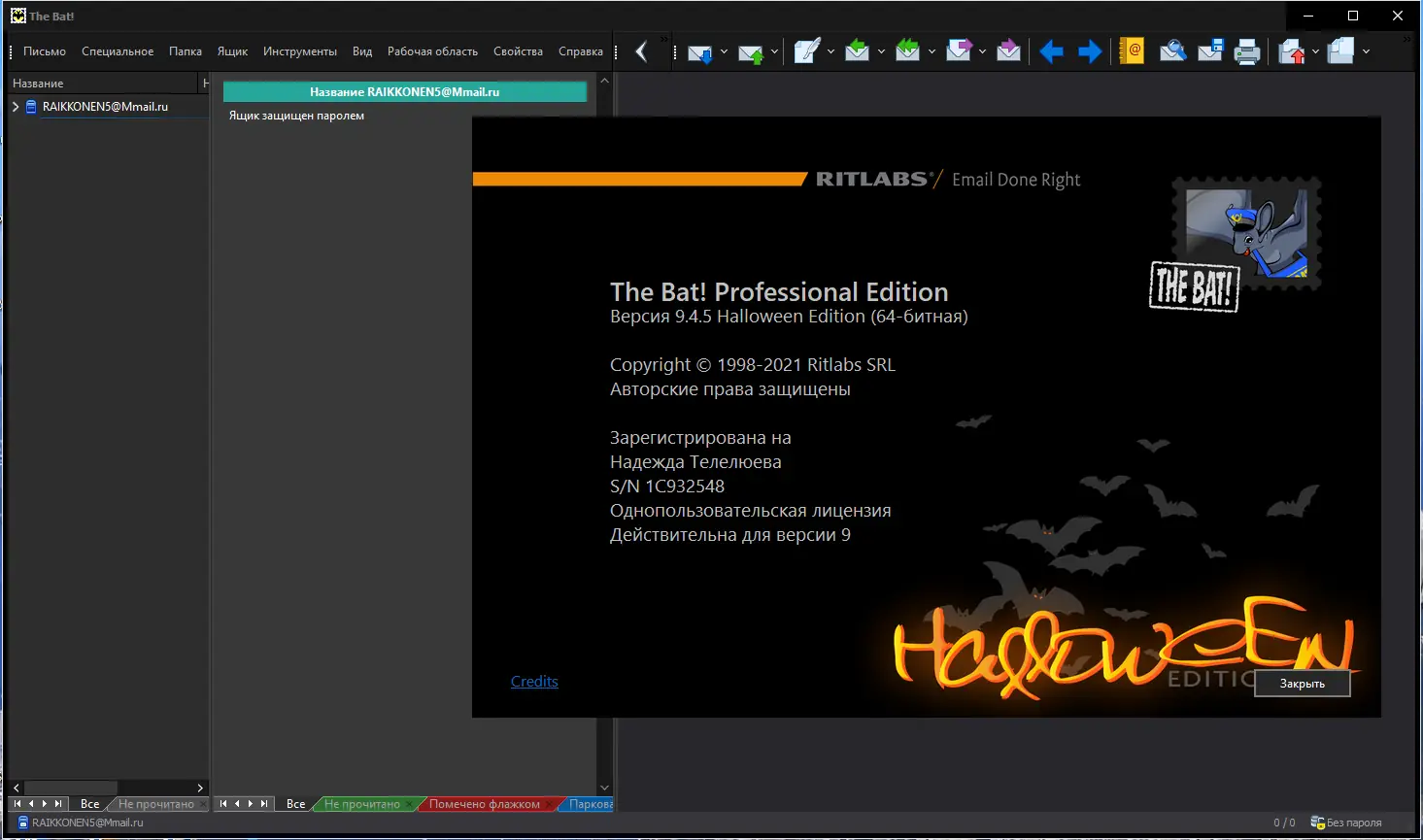Image resolution: width=1423 pixels, height=840 pixels.
Task: Open dropdown arrow beside the Forward icon
Action: click(982, 51)
